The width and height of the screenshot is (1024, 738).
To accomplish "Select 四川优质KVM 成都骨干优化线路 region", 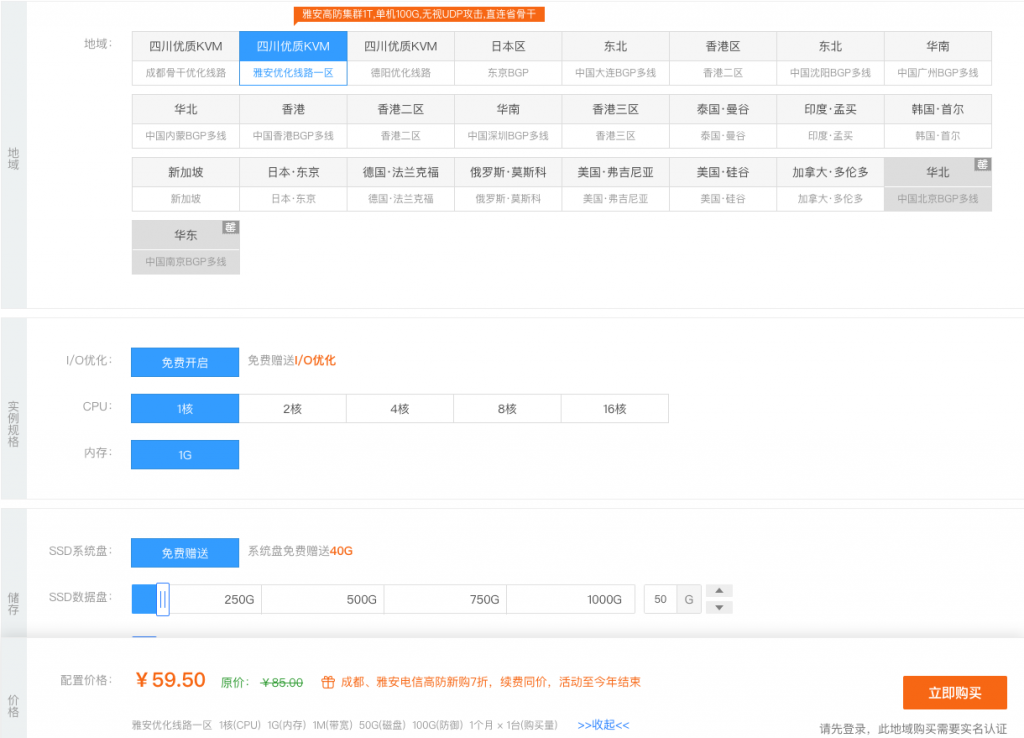I will coord(185,59).
